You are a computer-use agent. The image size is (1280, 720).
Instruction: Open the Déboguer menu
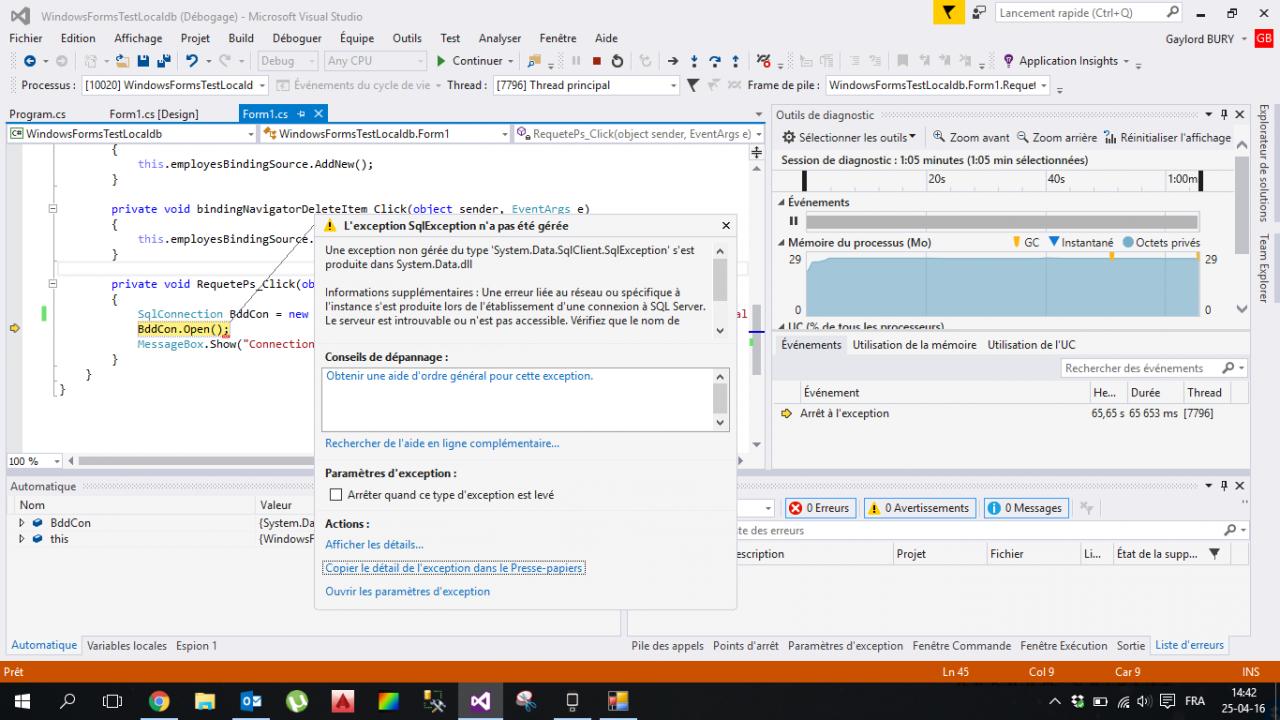[x=297, y=38]
